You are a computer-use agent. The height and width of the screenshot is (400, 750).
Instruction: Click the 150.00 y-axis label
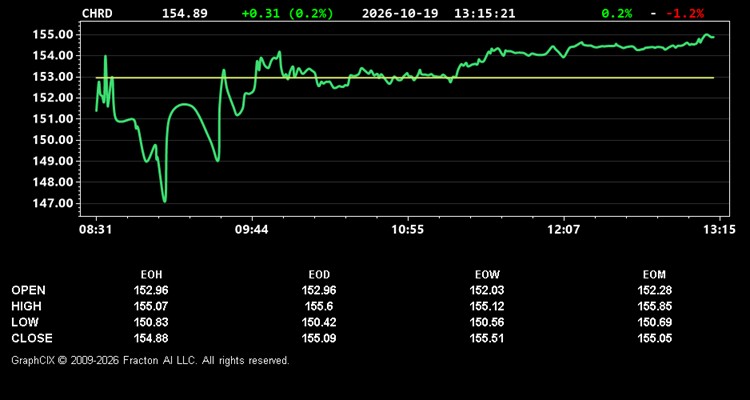point(53,140)
